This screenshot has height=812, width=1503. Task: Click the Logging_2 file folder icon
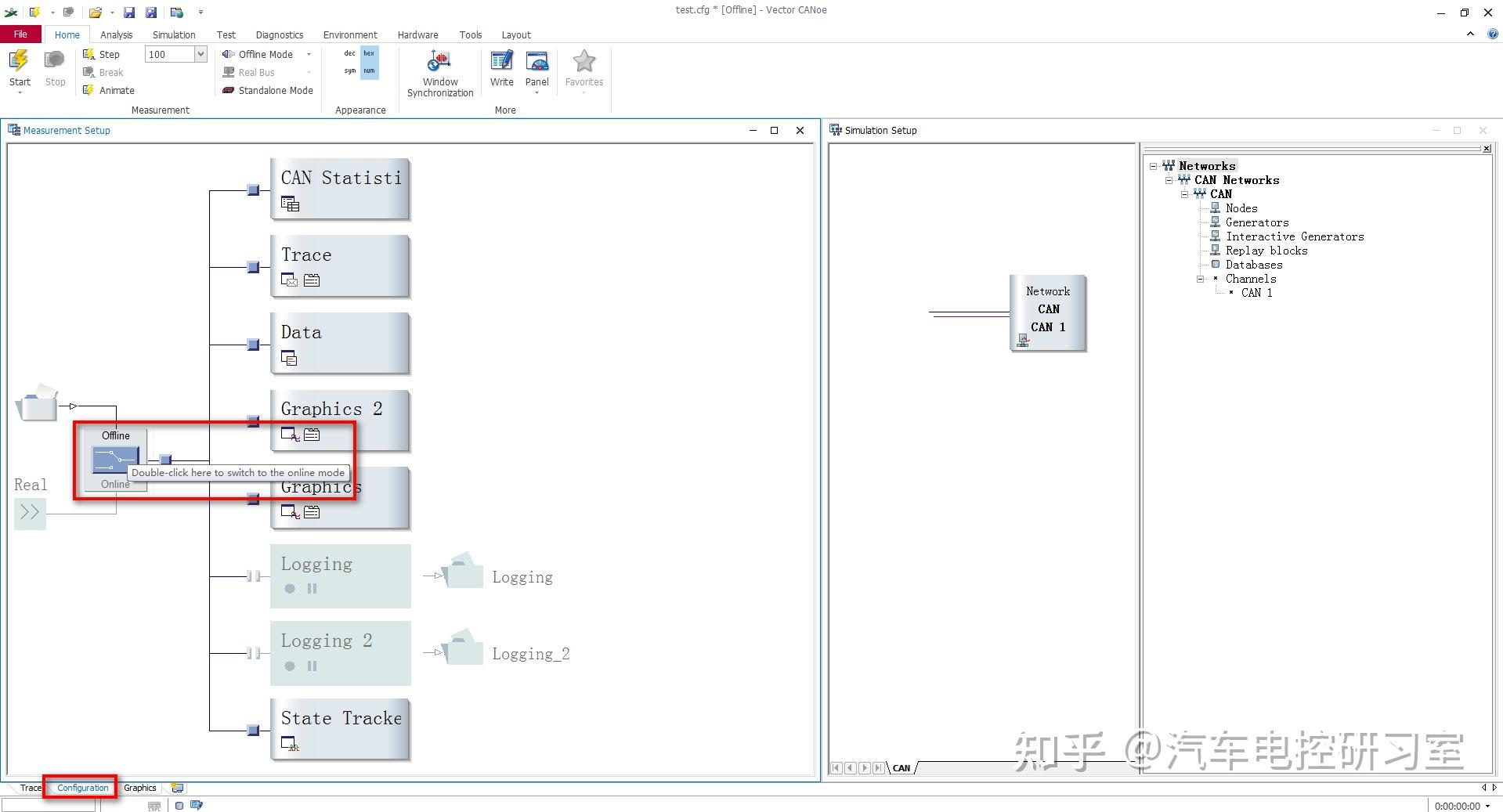(463, 647)
